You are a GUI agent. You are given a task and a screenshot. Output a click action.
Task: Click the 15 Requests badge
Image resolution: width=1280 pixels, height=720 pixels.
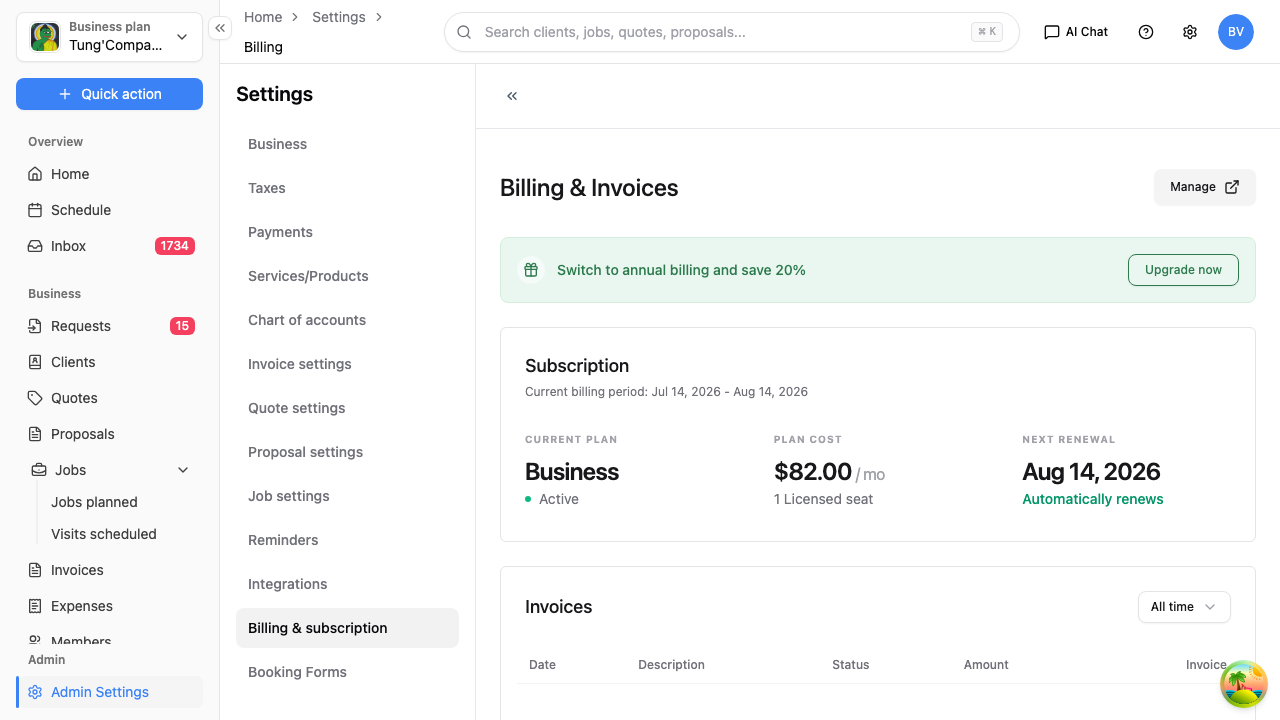182,326
